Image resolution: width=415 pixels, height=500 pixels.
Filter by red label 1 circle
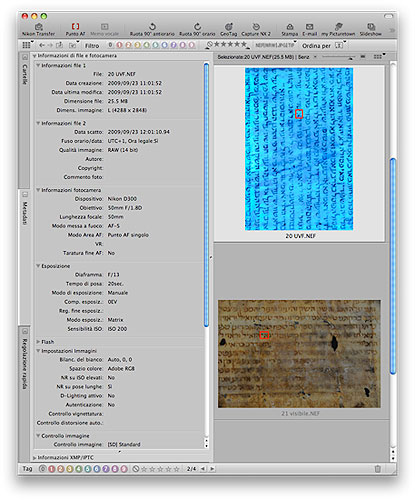(120, 45)
